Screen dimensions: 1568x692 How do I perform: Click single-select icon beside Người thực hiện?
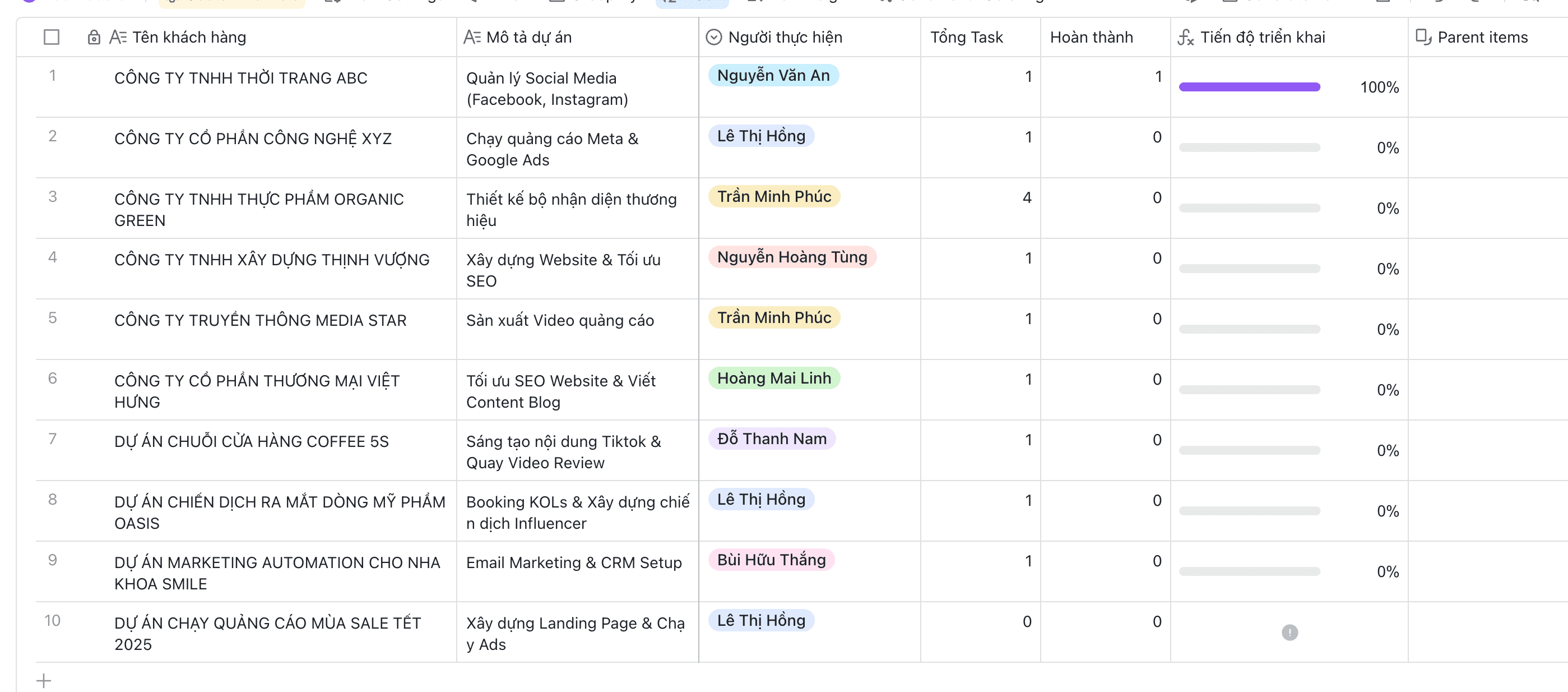pos(713,38)
